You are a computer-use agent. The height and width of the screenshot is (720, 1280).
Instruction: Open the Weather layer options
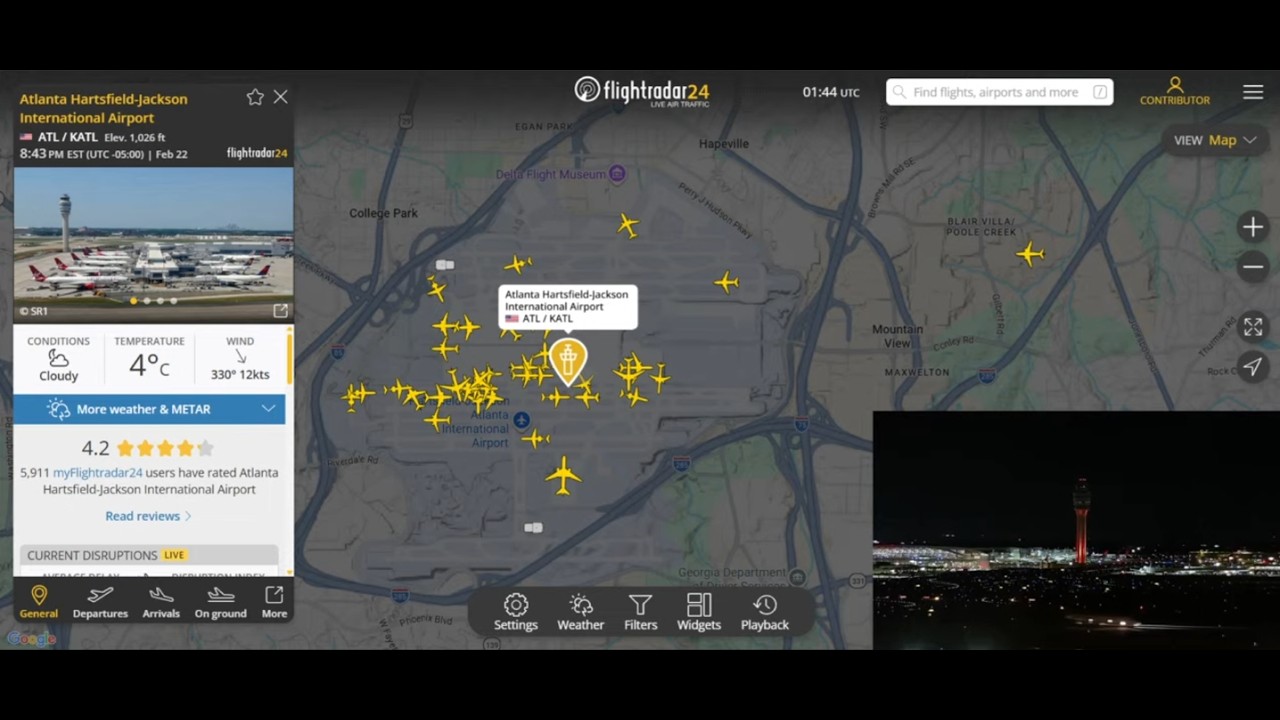[x=580, y=612]
